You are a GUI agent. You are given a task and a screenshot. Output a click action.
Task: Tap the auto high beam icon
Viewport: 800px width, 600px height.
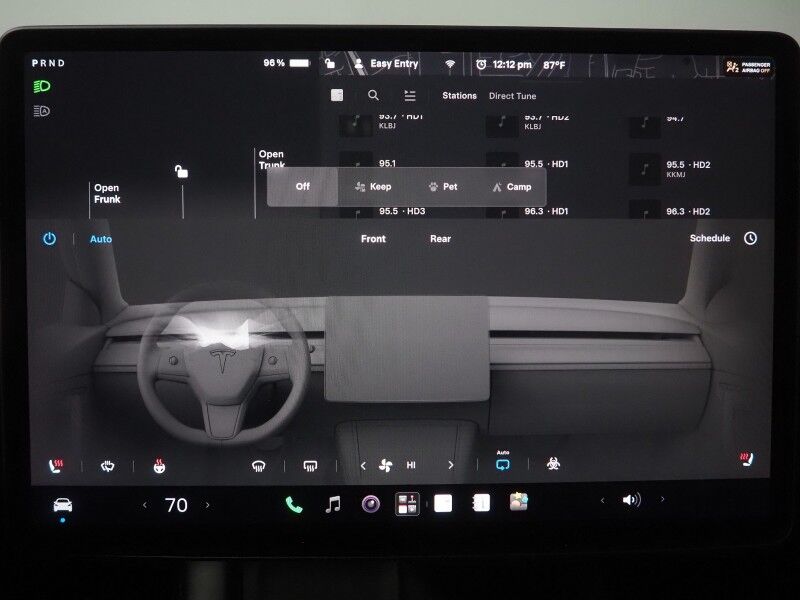click(41, 111)
